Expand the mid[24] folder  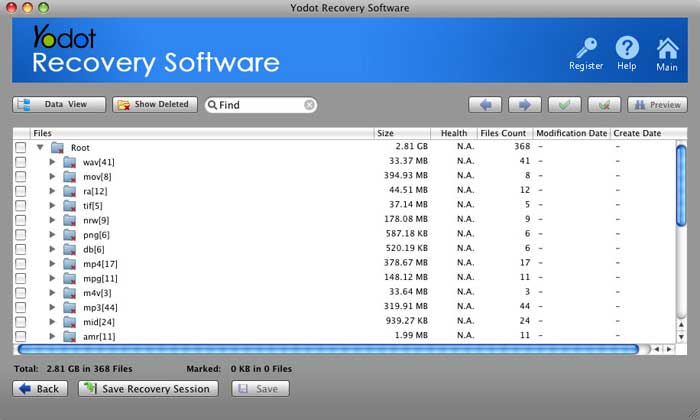click(52, 321)
